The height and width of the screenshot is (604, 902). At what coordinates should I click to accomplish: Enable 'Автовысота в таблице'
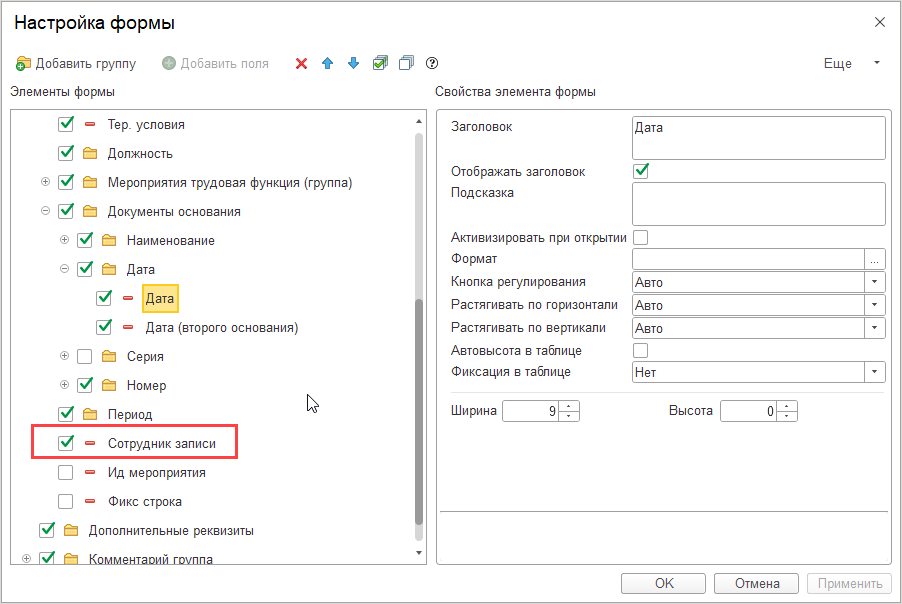point(640,350)
